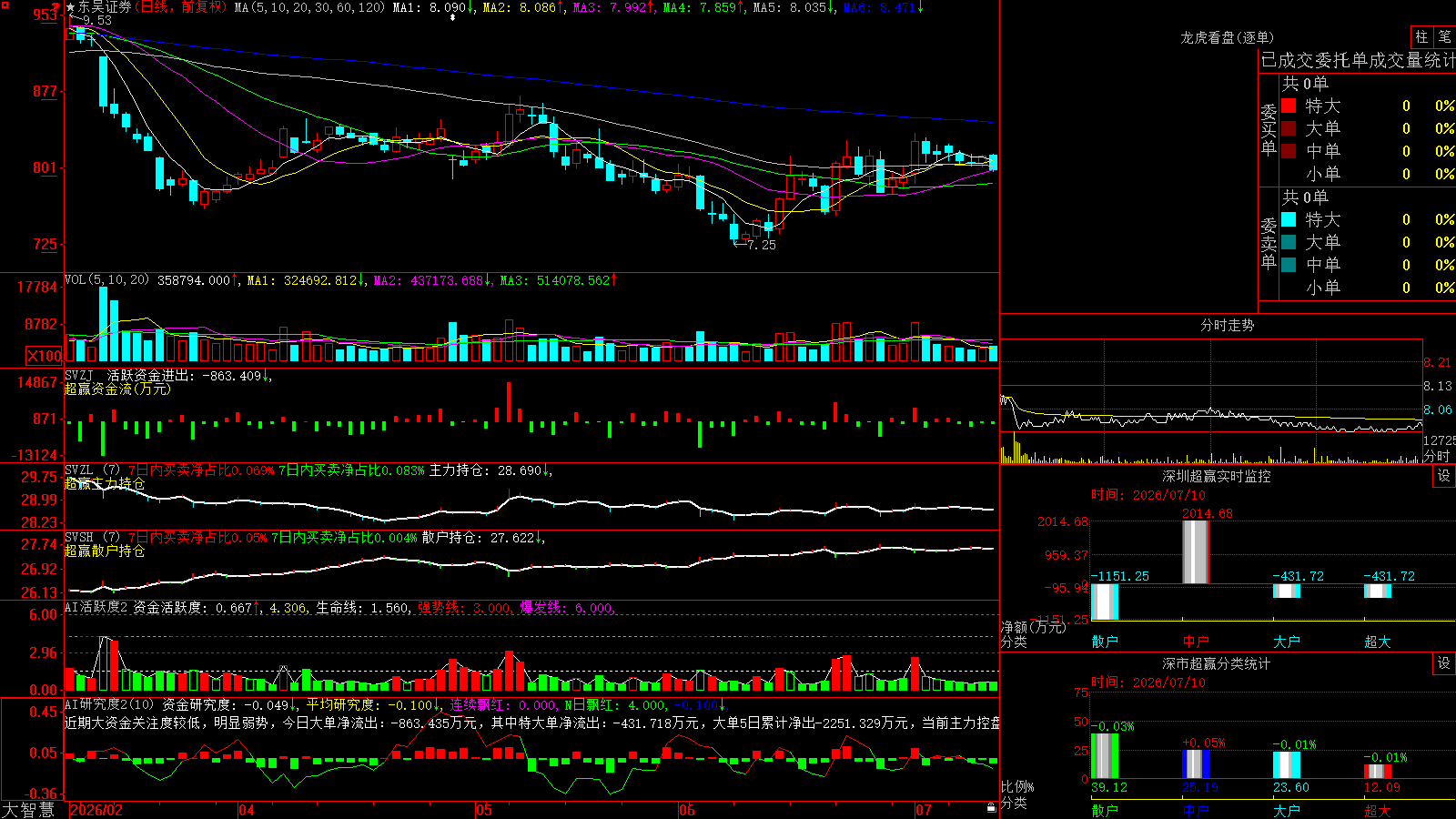Viewport: 1456px width, 819px height.
Task: Click the dark red 中单 buy order swatch
Action: 1289,151
